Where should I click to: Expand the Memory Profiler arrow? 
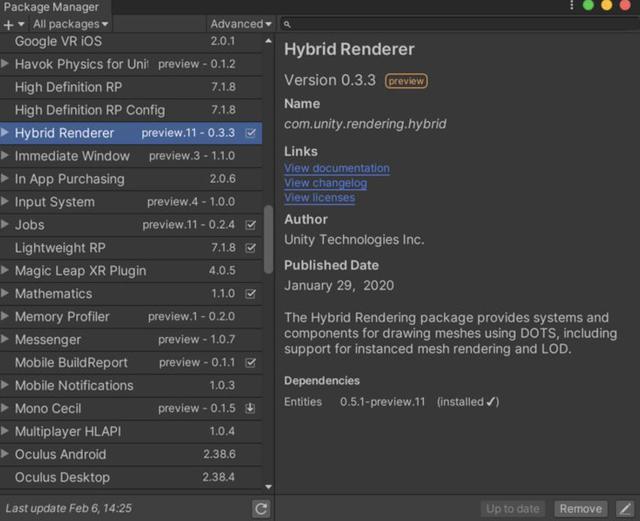(5, 316)
